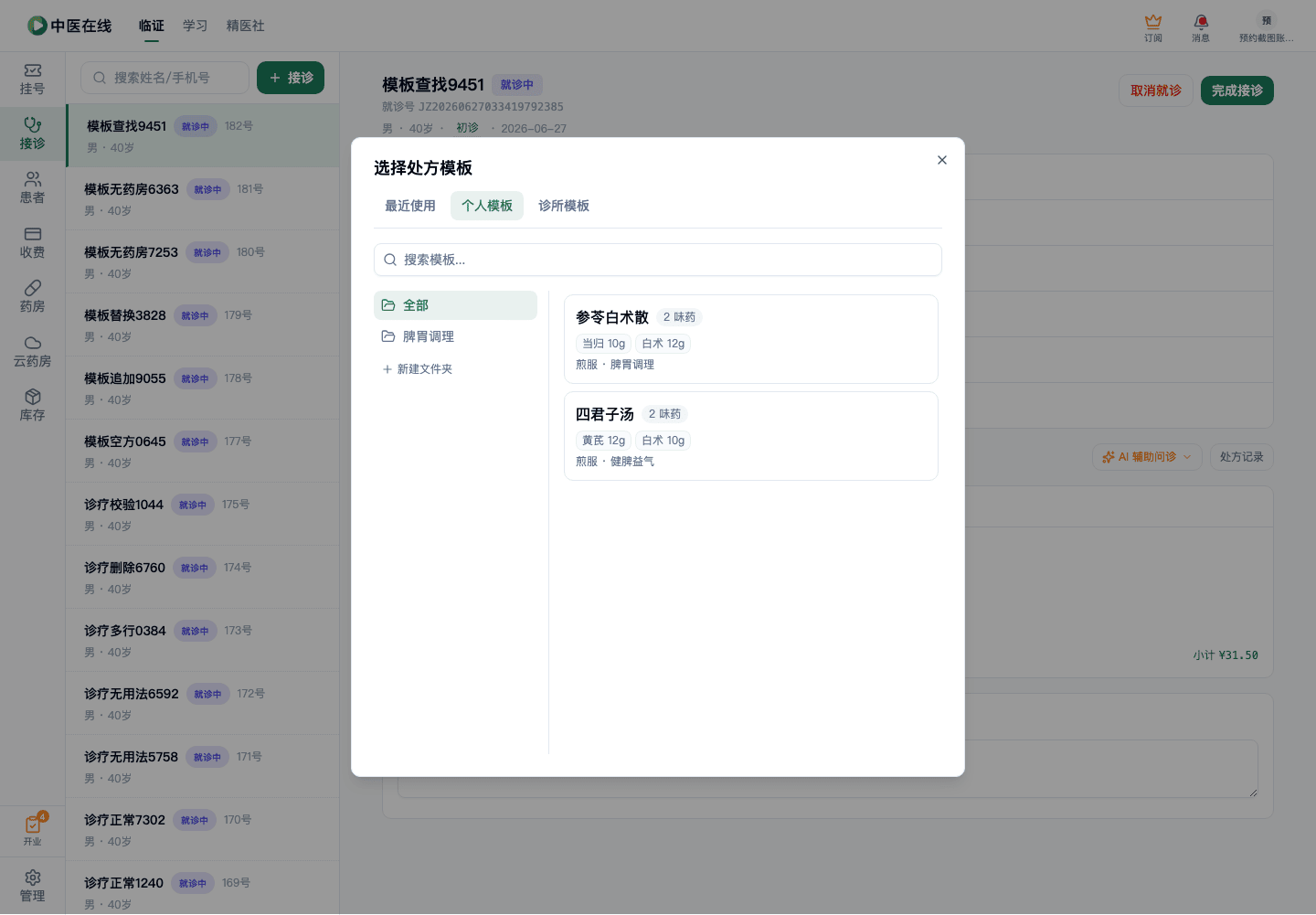Choose the 参苓白术散 template card
This screenshot has width=1316, height=915.
(751, 339)
